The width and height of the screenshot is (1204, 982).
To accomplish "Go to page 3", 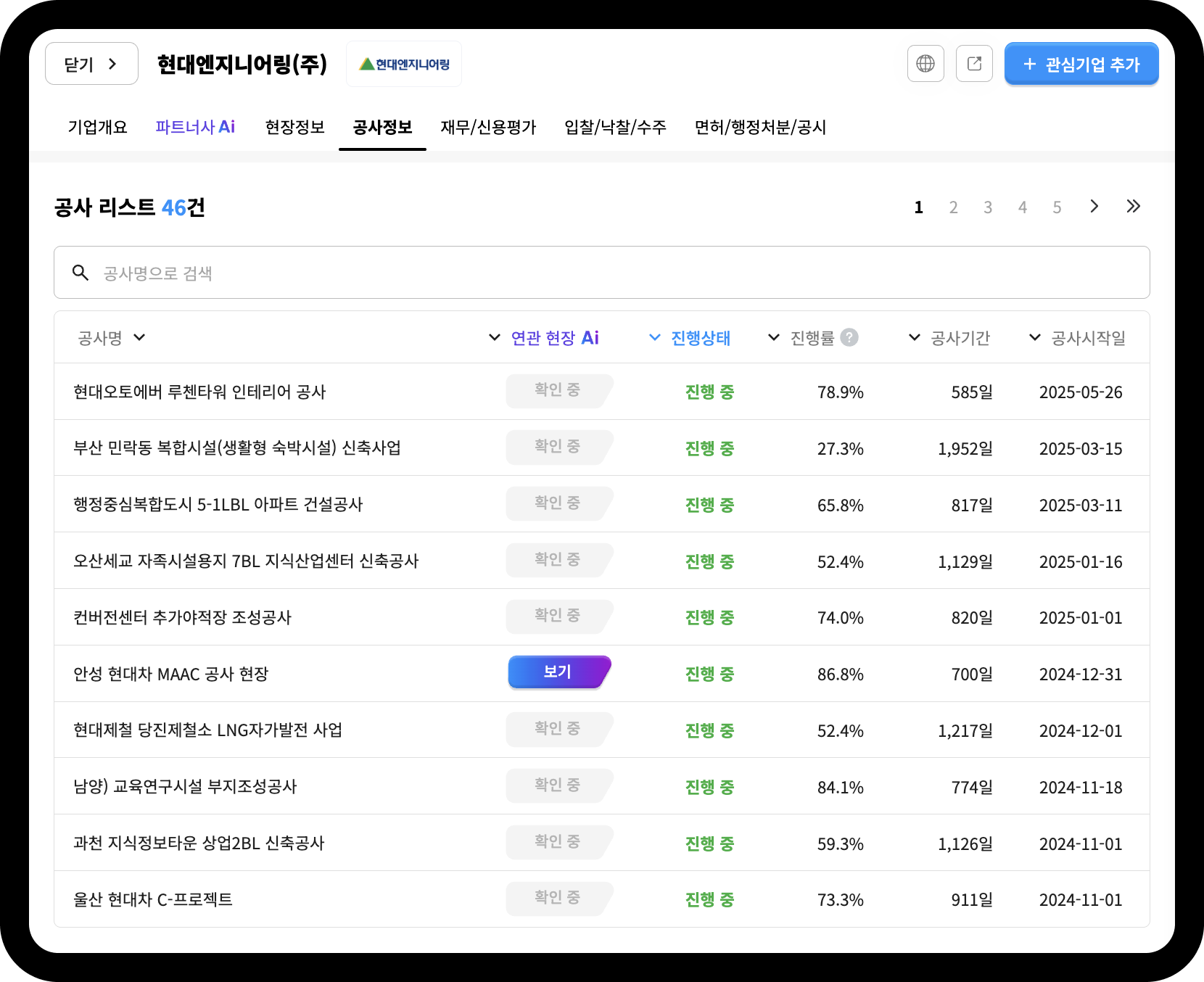I will point(988,207).
